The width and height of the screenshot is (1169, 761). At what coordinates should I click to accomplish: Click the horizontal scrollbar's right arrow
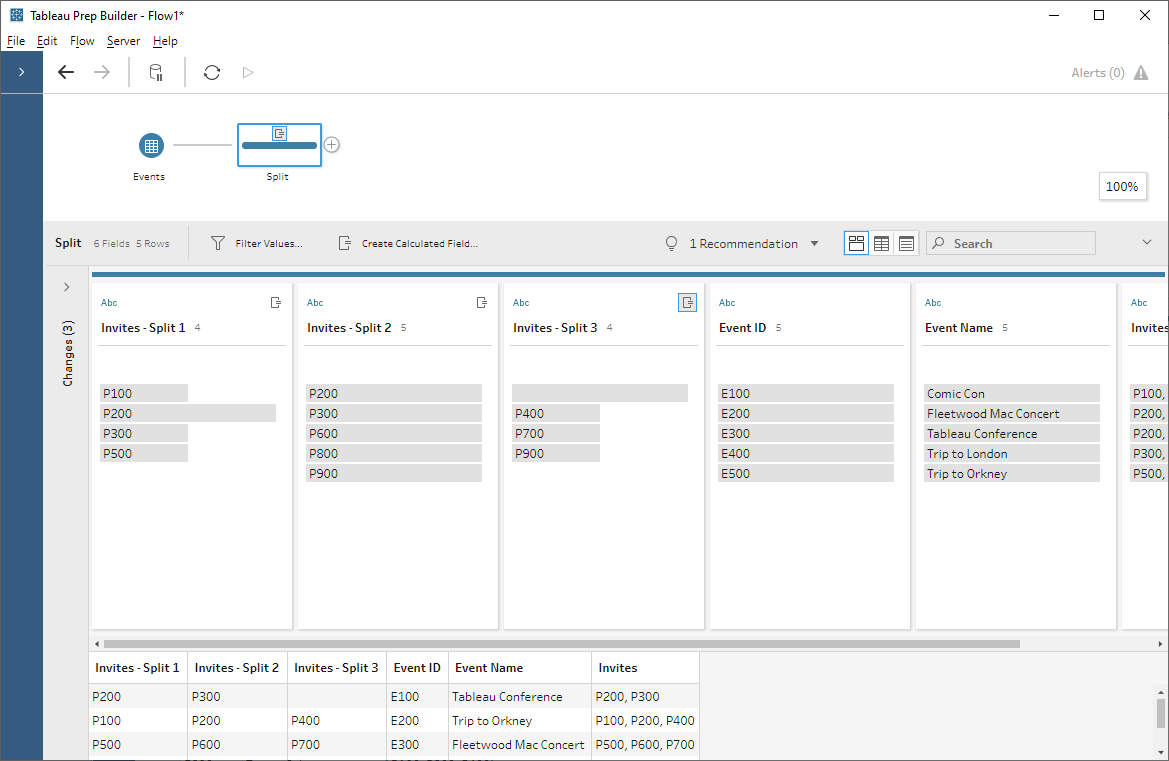(x=1160, y=644)
